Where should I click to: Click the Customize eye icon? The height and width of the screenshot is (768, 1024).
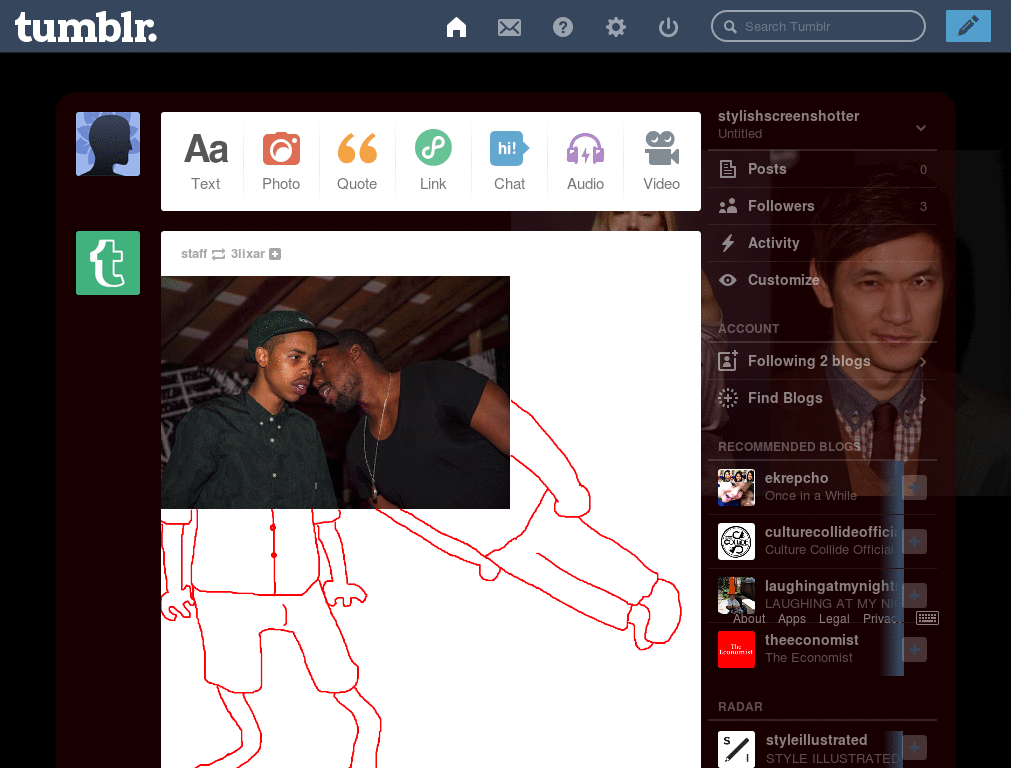[x=728, y=280]
